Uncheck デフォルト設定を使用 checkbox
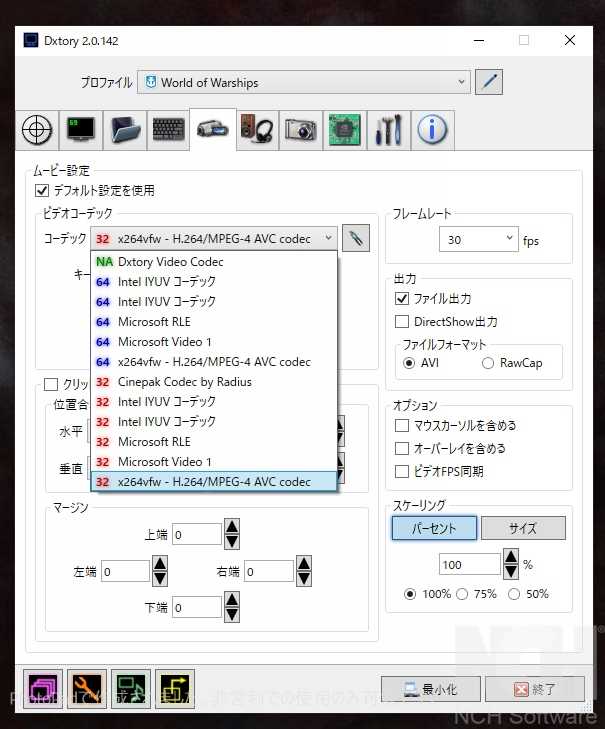 [x=42, y=191]
